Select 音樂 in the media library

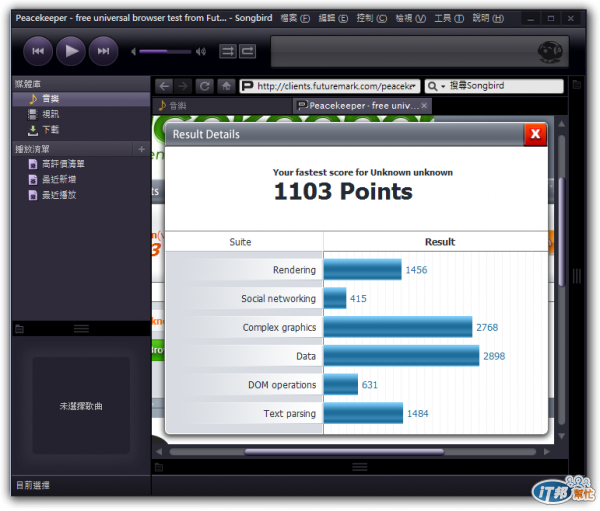click(82, 99)
